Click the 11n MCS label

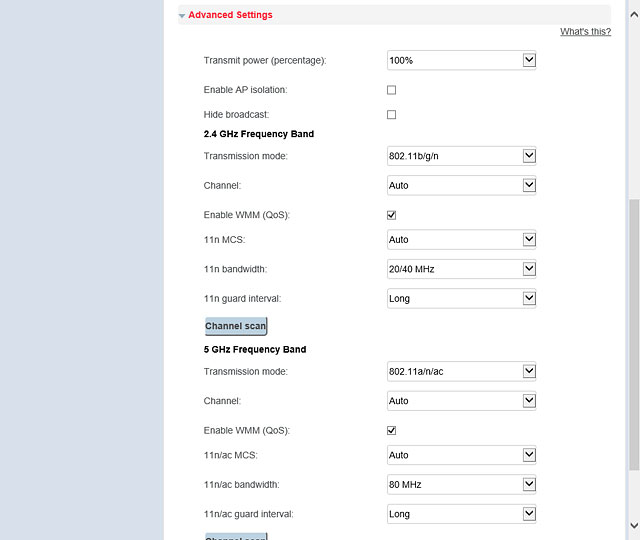click(224, 240)
